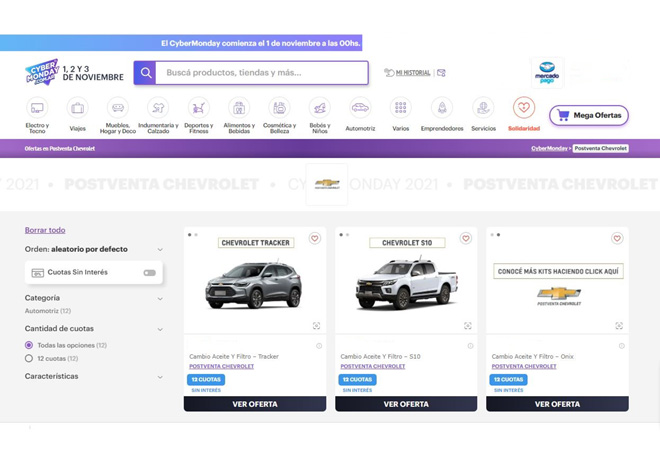This screenshot has height=460, width=660.
Task: Select the 12 cuotas radio option
Action: pos(29,358)
